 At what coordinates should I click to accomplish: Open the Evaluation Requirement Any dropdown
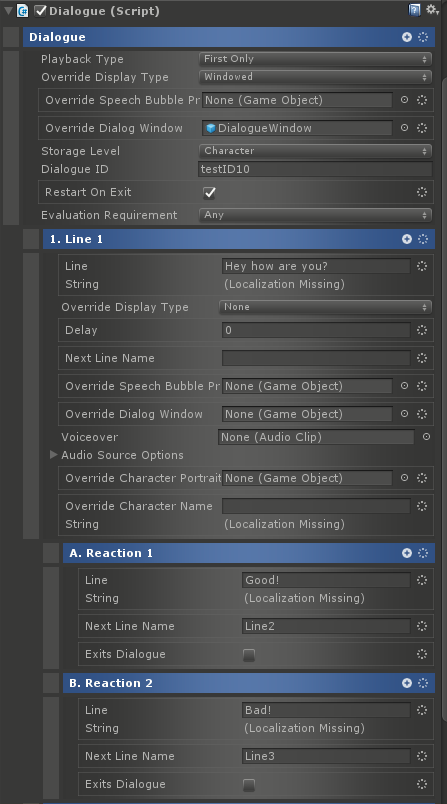click(x=315, y=215)
